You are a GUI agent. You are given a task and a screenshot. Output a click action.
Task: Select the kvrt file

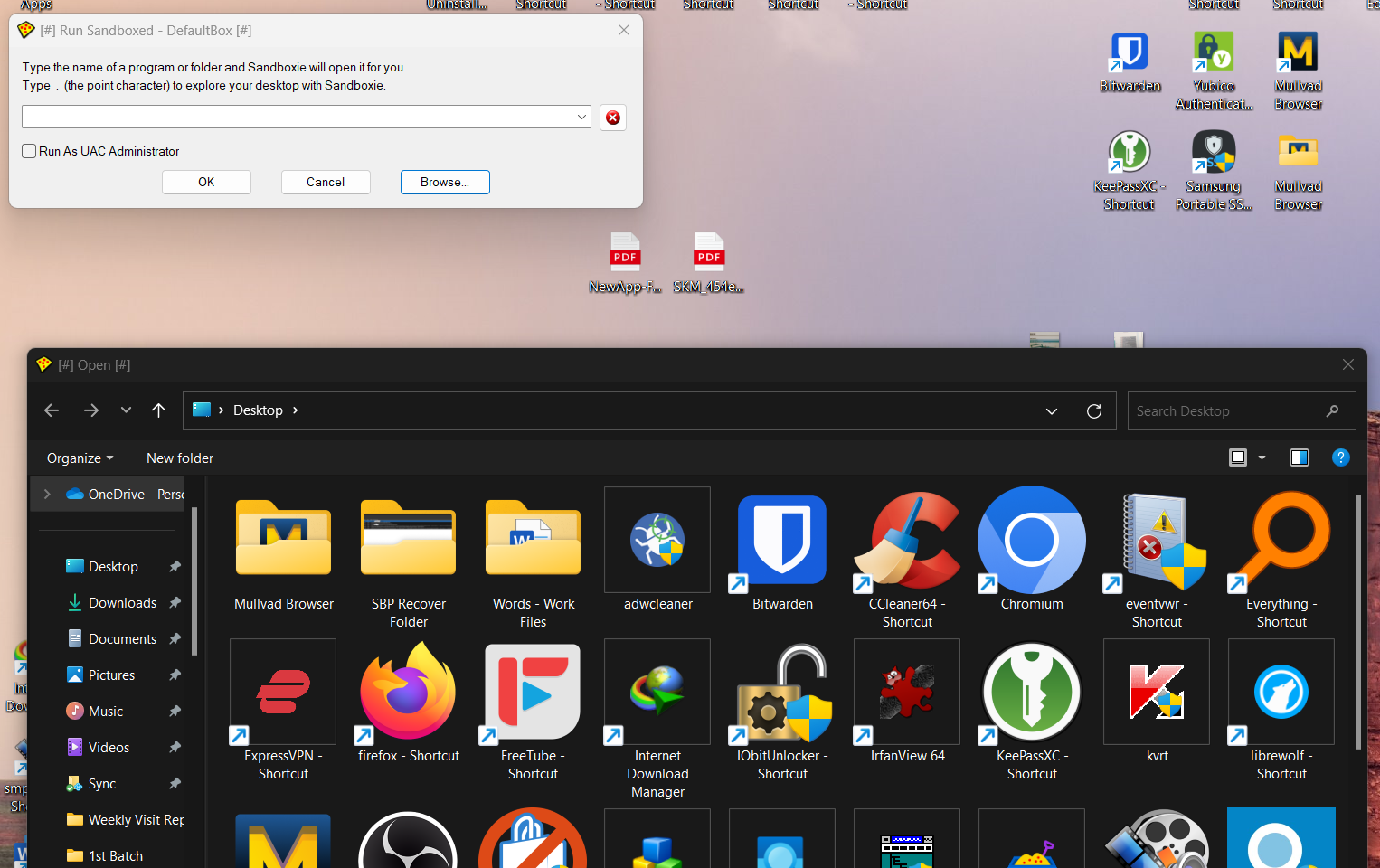[x=1158, y=702]
